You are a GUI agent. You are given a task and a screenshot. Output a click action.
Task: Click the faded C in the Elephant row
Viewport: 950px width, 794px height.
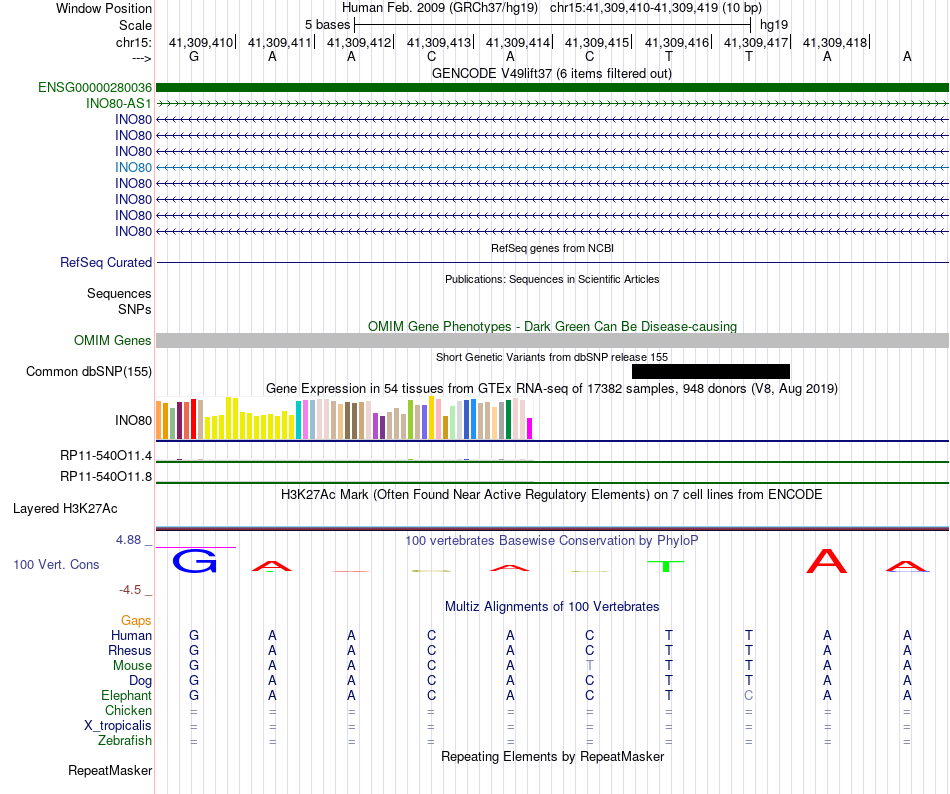[748, 695]
